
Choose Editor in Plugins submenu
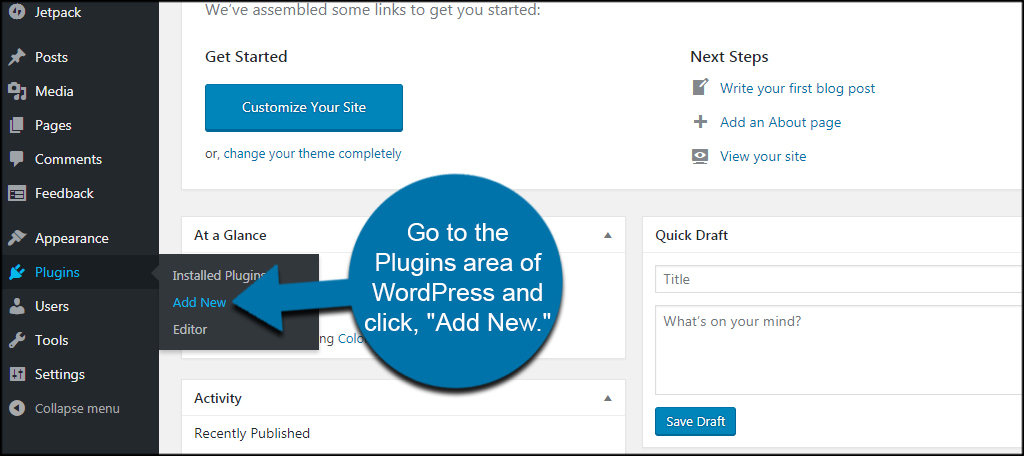click(x=189, y=329)
